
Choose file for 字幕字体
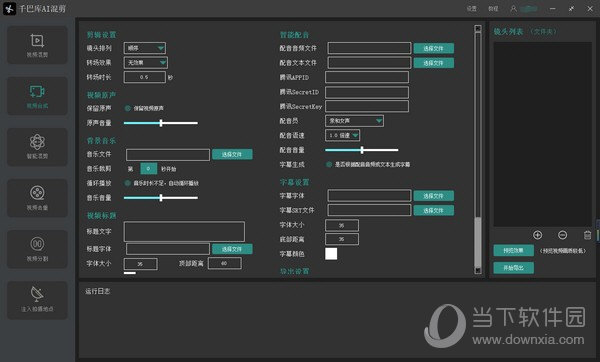434,196
